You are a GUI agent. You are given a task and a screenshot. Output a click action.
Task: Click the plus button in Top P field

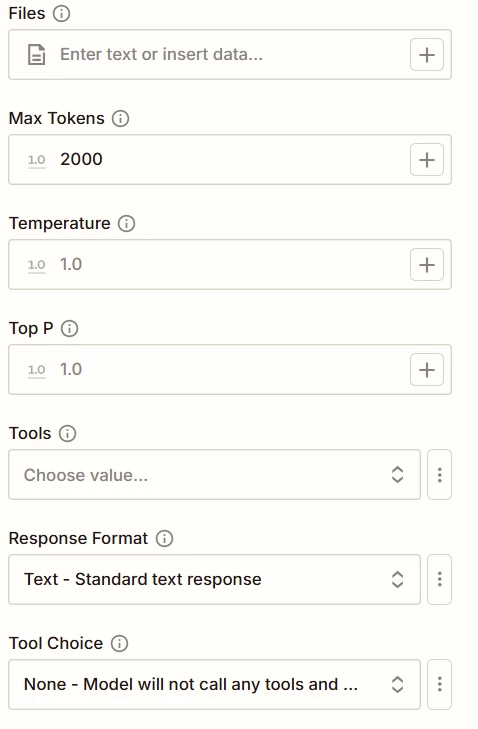(x=427, y=370)
